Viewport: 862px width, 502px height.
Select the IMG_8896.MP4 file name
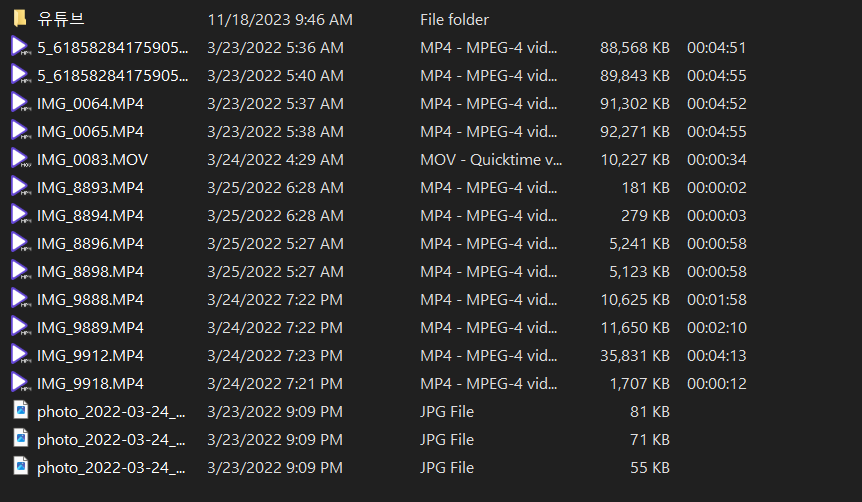90,244
